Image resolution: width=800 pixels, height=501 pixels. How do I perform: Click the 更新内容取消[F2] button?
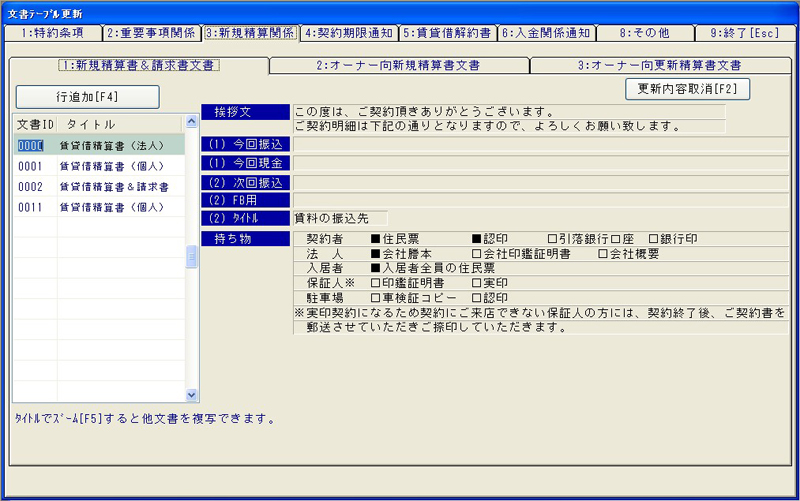tap(687, 88)
